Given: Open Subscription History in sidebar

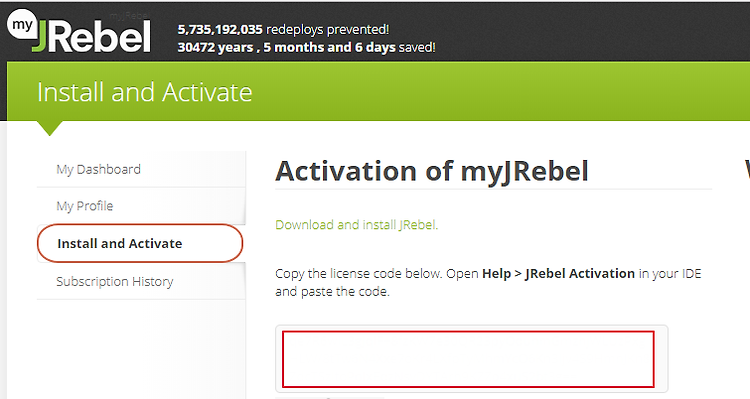Looking at the screenshot, I should pos(115,281).
